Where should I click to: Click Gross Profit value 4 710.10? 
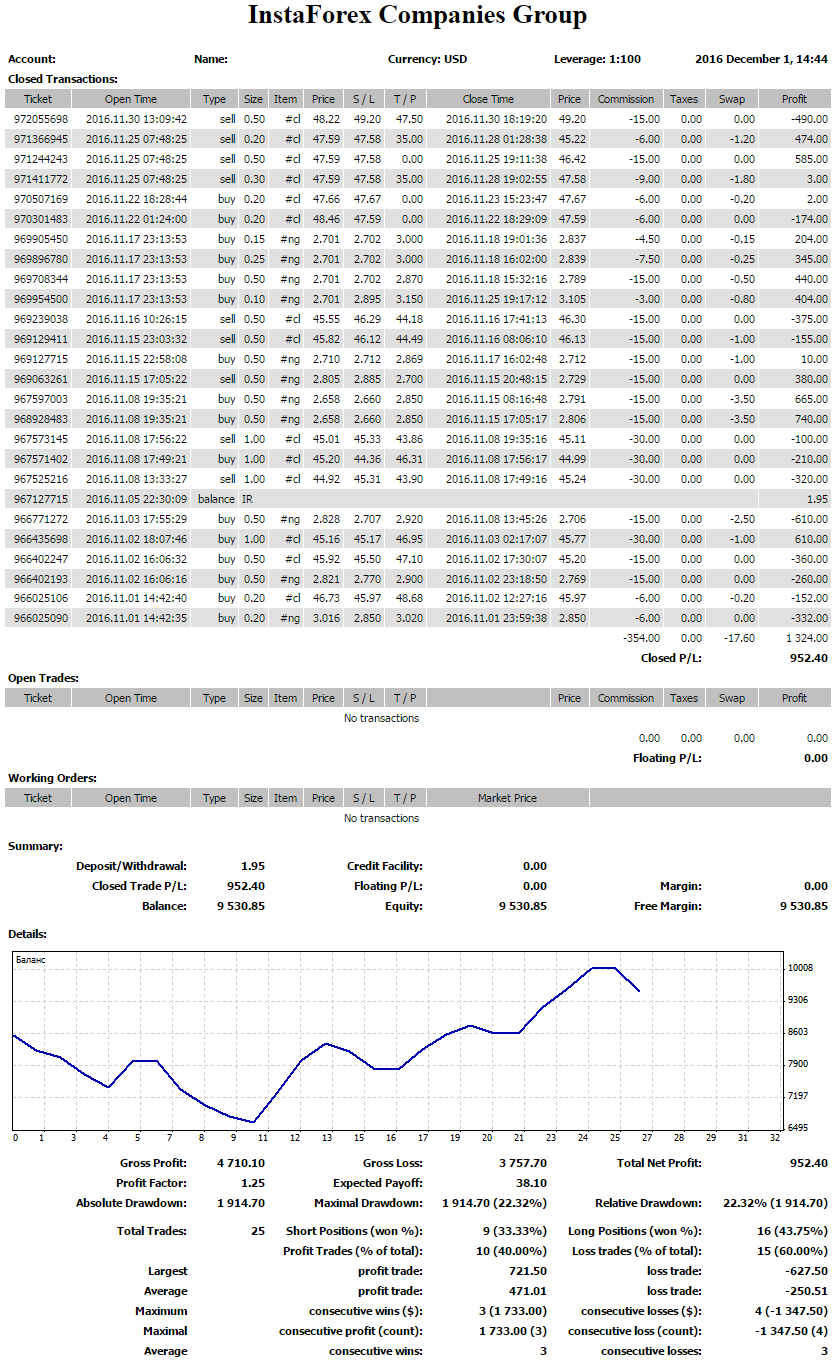(x=240, y=1163)
